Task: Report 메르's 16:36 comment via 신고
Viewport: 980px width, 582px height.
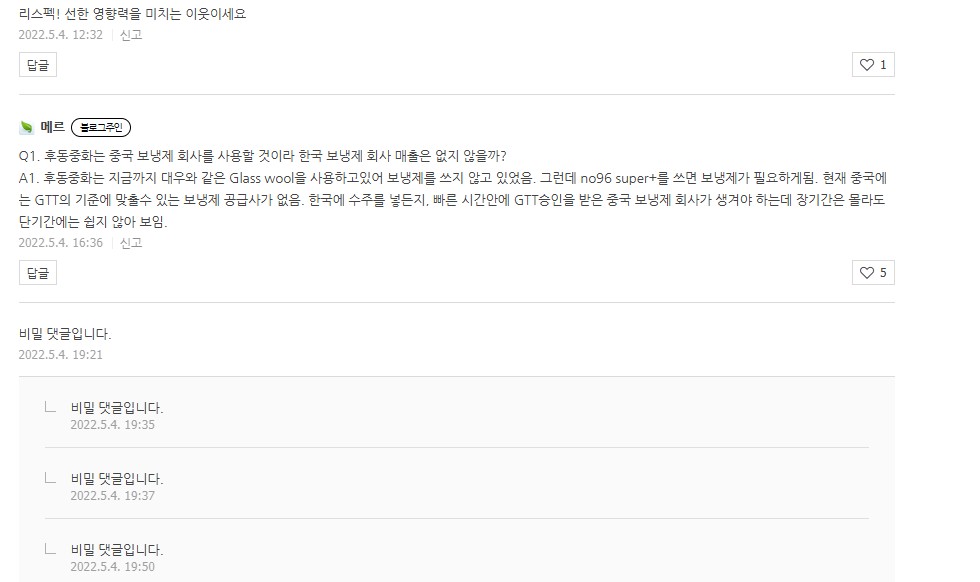Action: click(131, 242)
